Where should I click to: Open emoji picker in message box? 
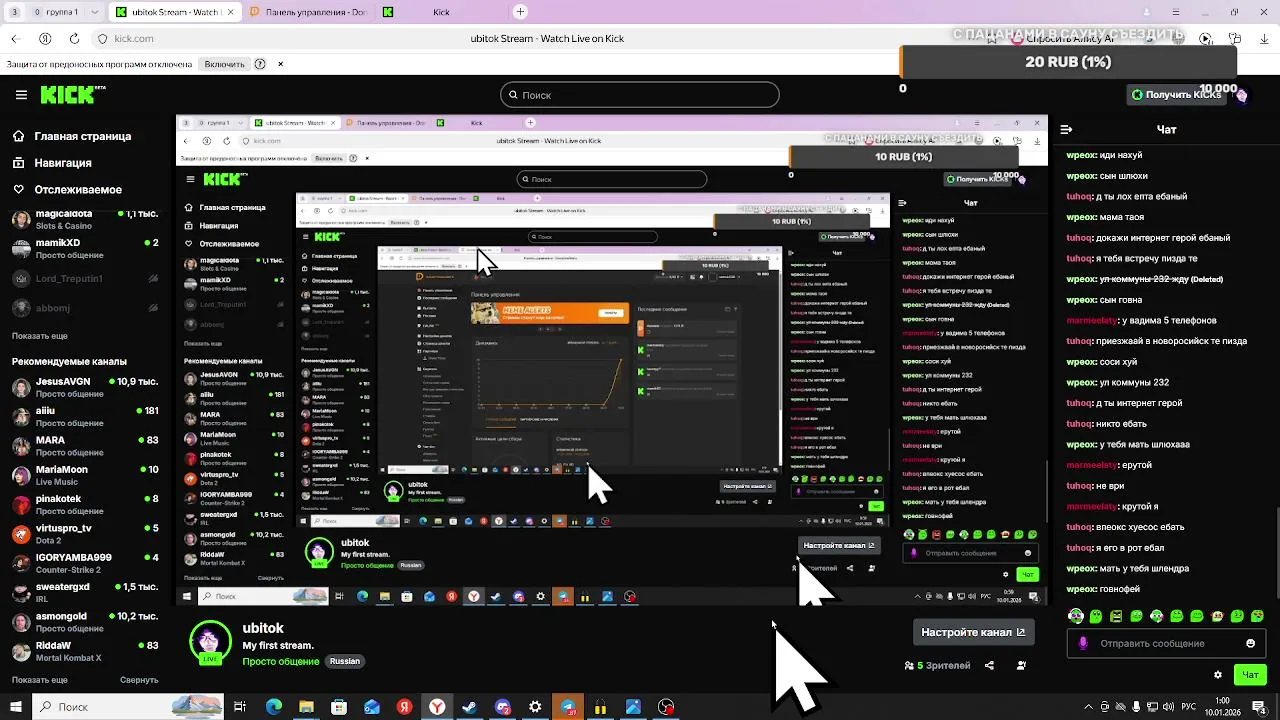1250,643
